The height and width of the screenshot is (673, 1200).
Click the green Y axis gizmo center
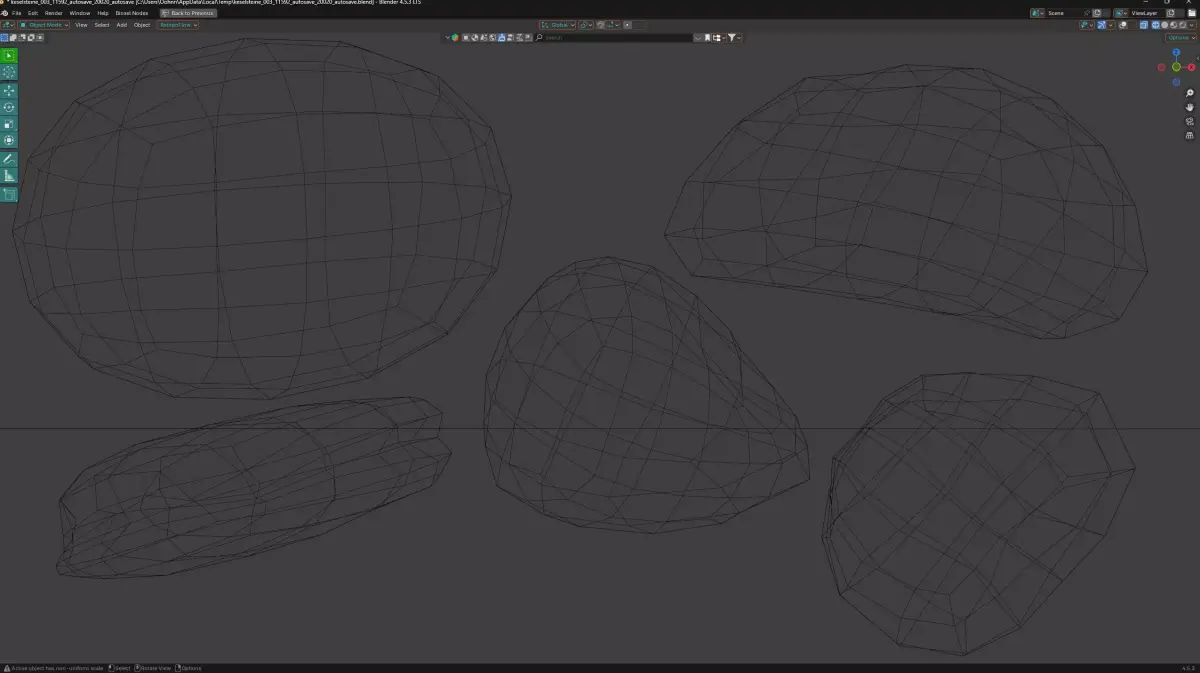(1176, 67)
